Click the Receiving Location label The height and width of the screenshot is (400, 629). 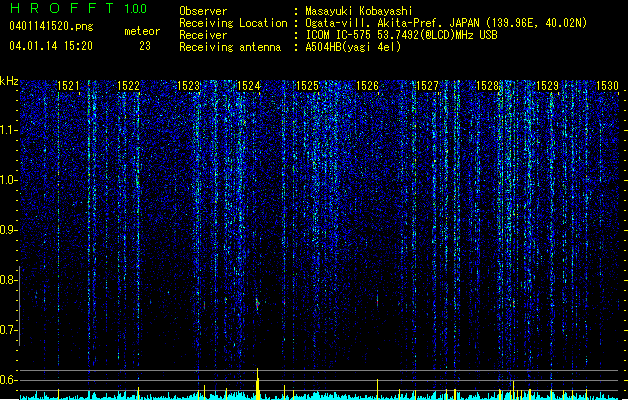233,23
